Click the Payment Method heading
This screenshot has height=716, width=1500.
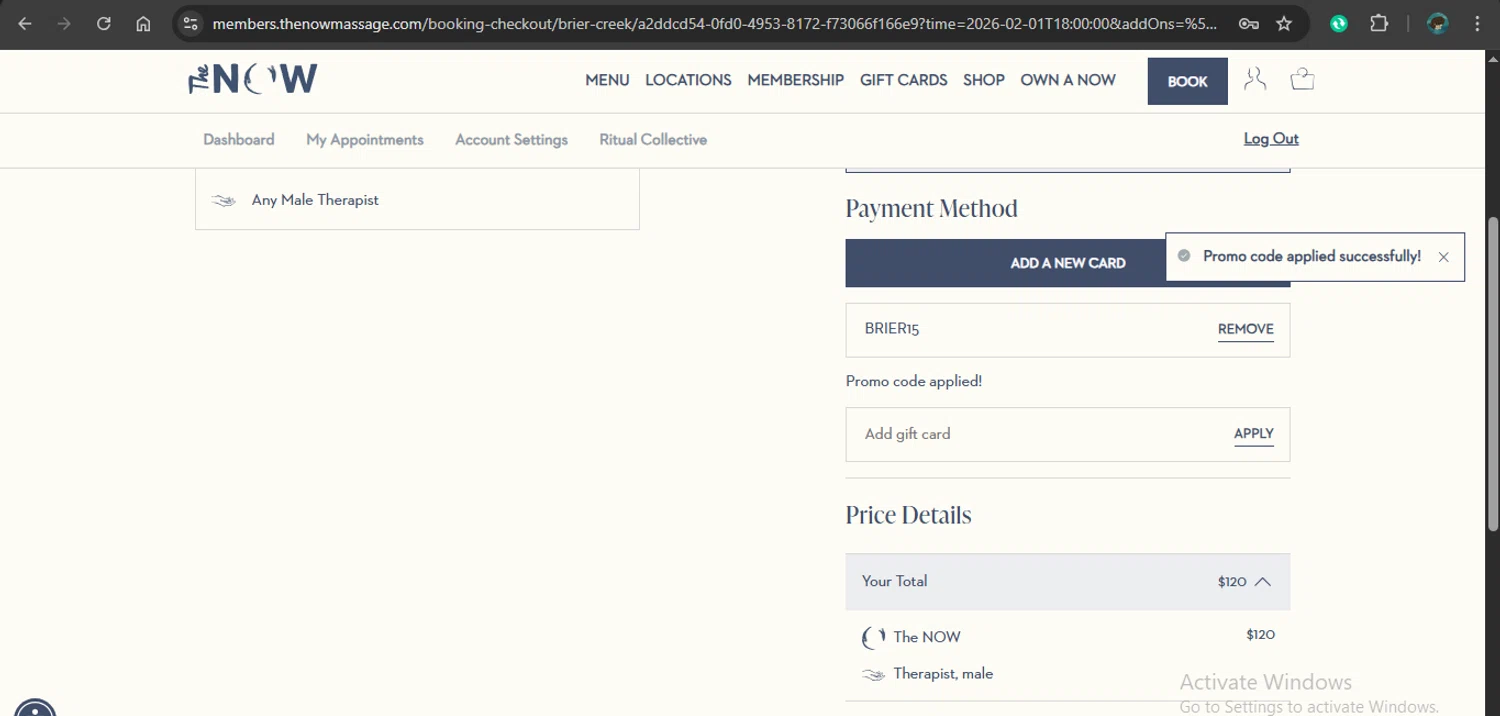coord(932,209)
